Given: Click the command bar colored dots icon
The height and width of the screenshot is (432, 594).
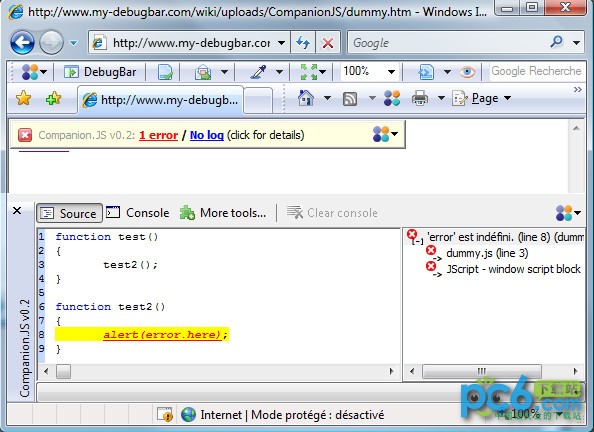Looking at the screenshot, I should click(392, 98).
